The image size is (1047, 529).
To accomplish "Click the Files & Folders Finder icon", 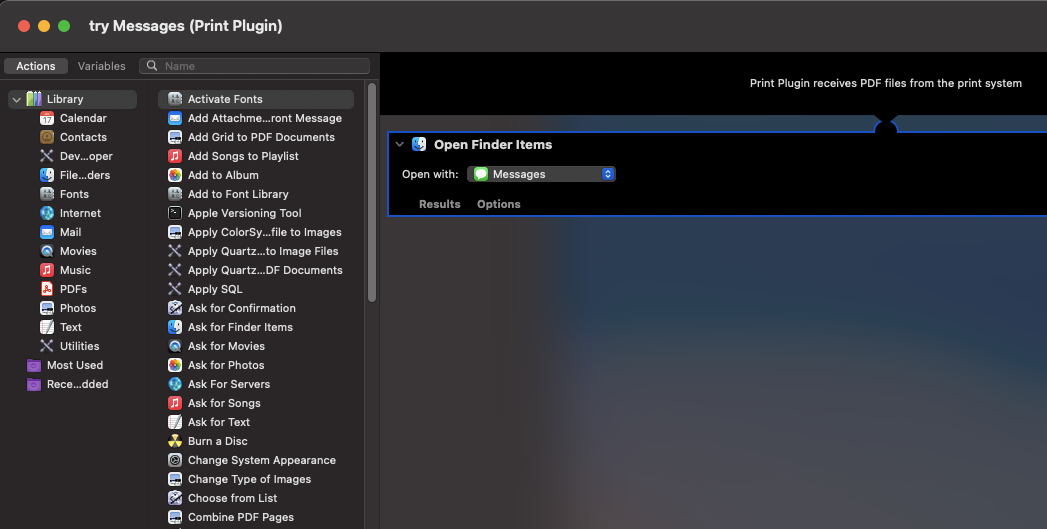I will coord(47,175).
